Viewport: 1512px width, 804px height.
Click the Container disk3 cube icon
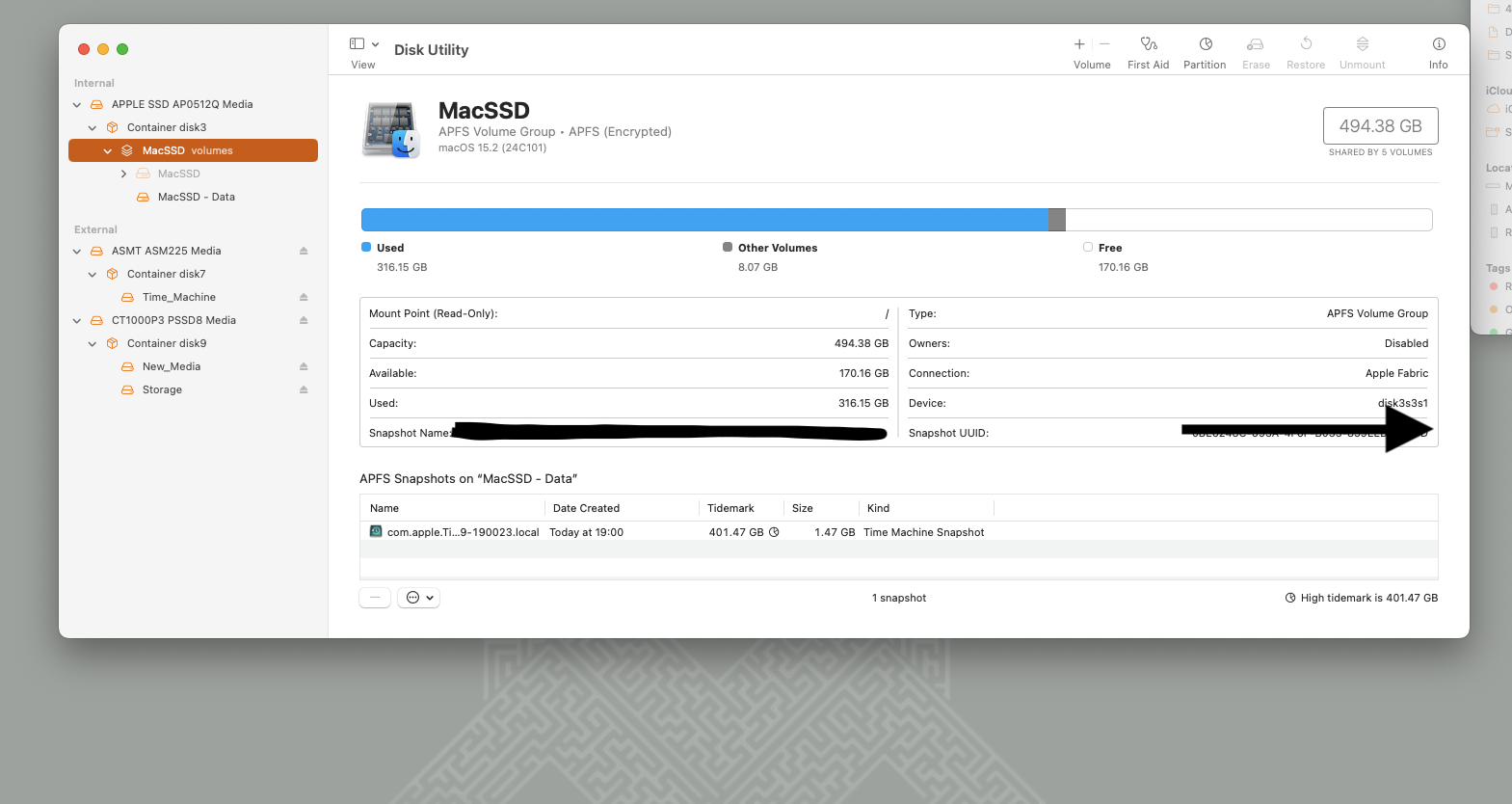pyautogui.click(x=112, y=127)
